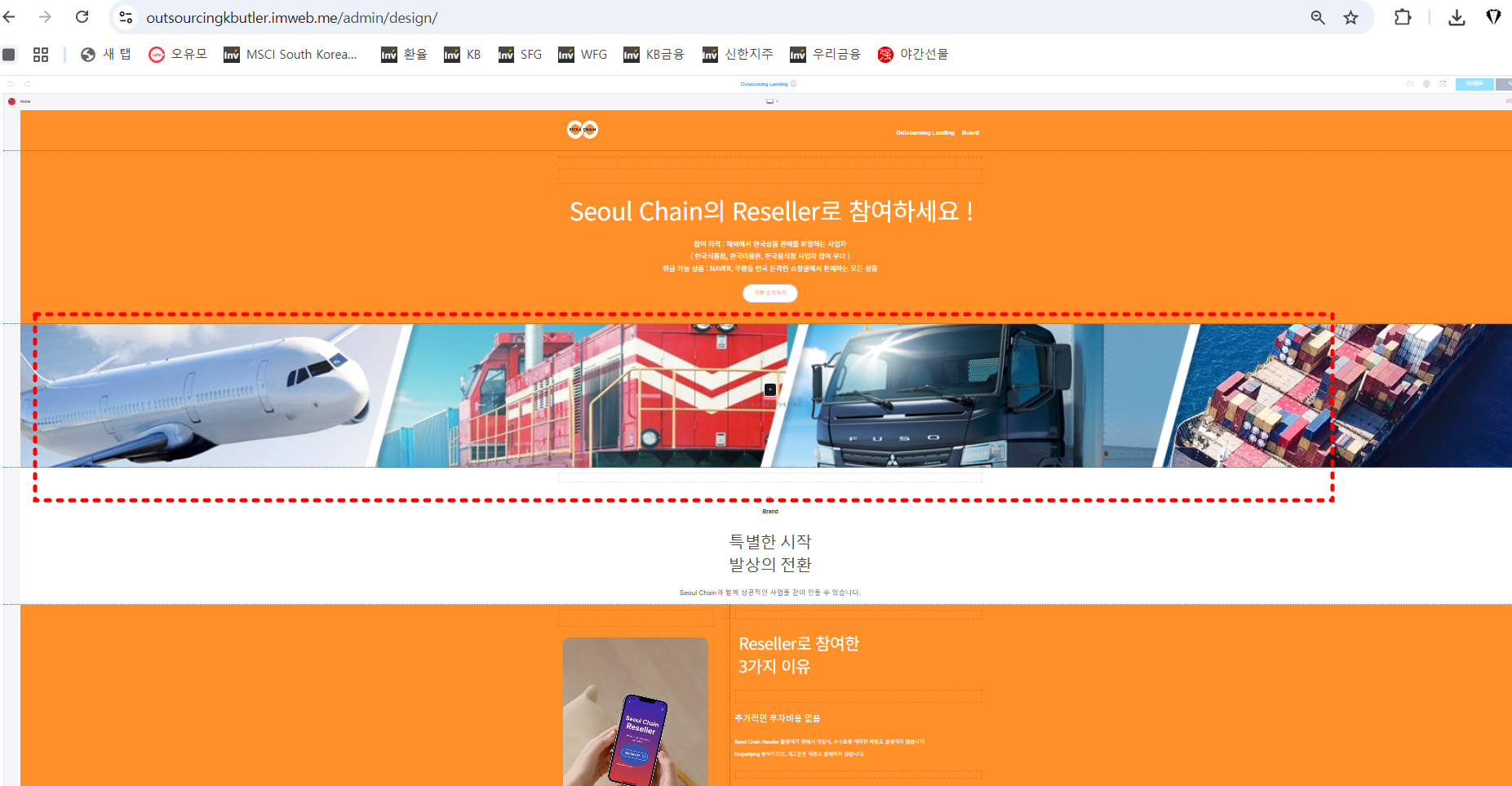
Task: Click the small dark icon at the banner center
Action: coord(770,390)
